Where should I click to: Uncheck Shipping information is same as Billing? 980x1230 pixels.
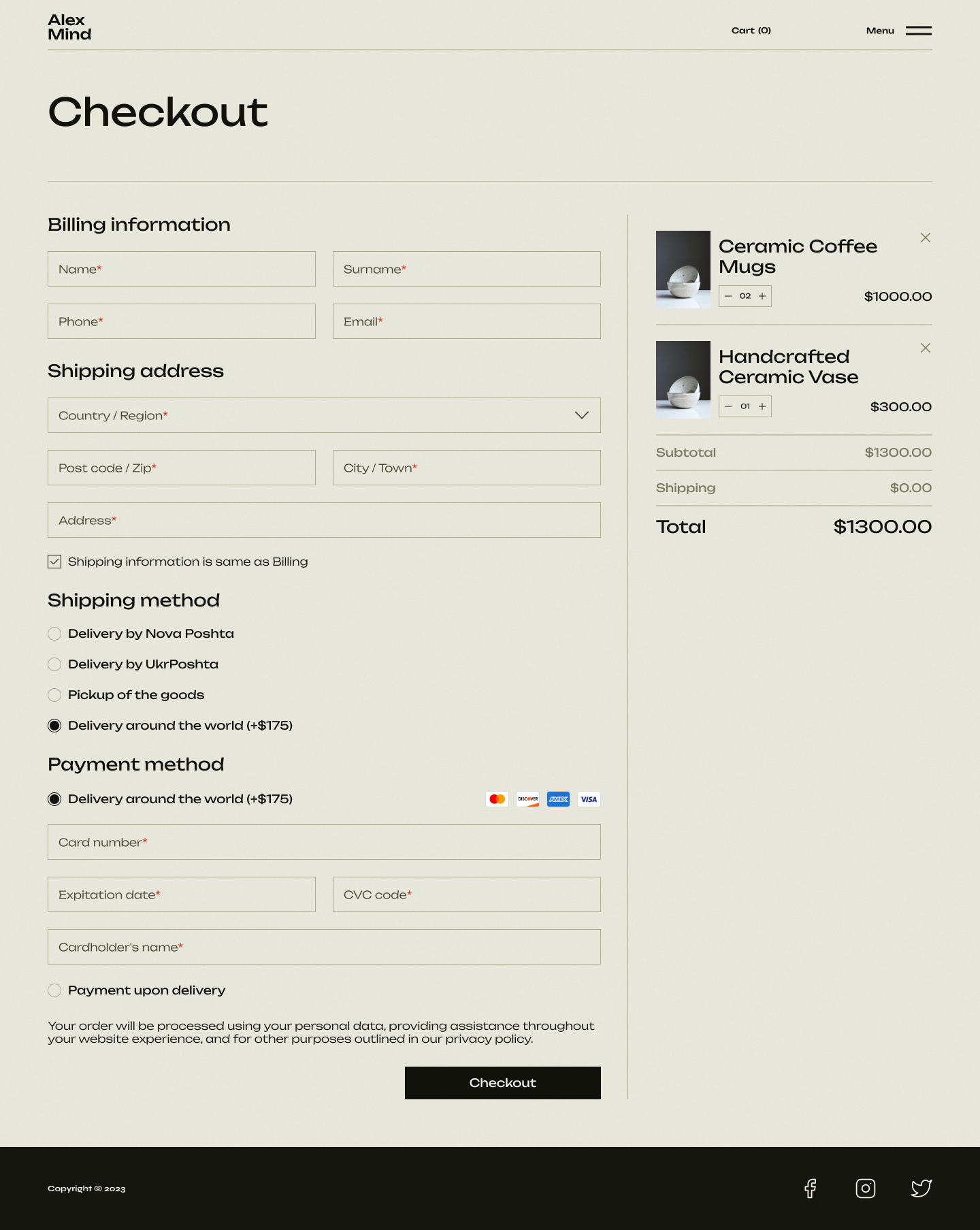coord(54,562)
